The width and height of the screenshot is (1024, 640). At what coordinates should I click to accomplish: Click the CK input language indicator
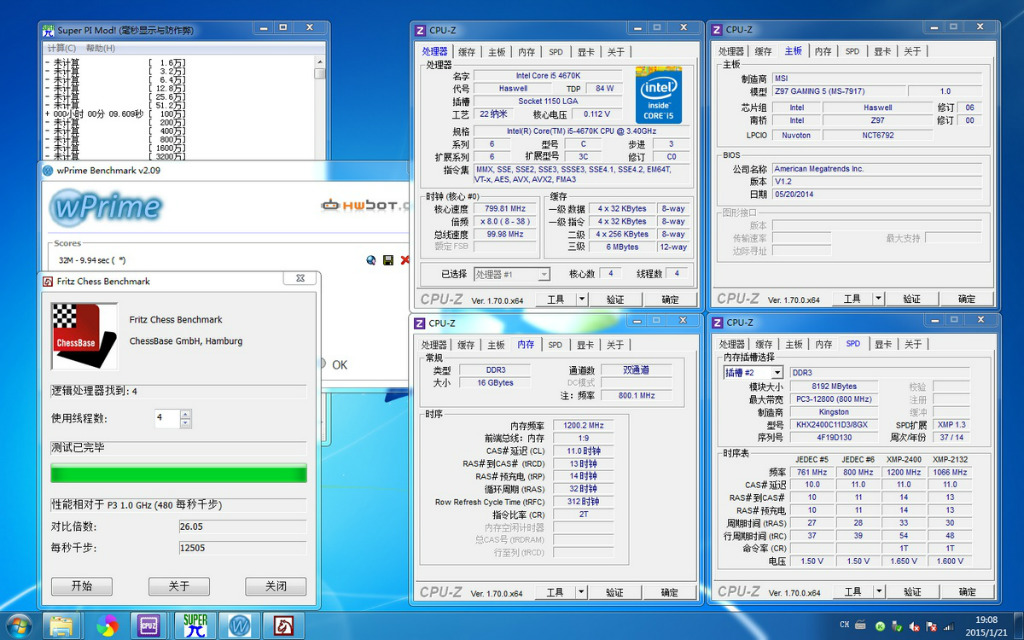[x=844, y=625]
